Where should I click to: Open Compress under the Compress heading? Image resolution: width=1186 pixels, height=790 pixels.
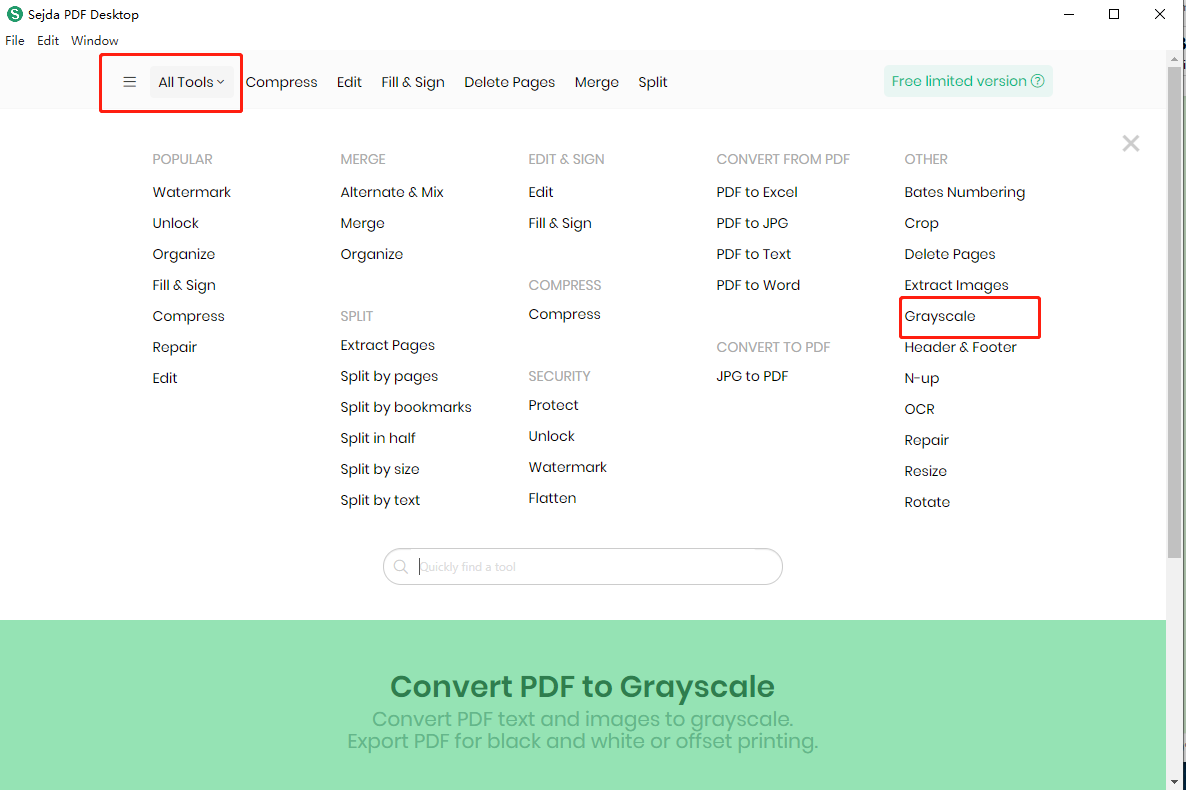(x=564, y=314)
